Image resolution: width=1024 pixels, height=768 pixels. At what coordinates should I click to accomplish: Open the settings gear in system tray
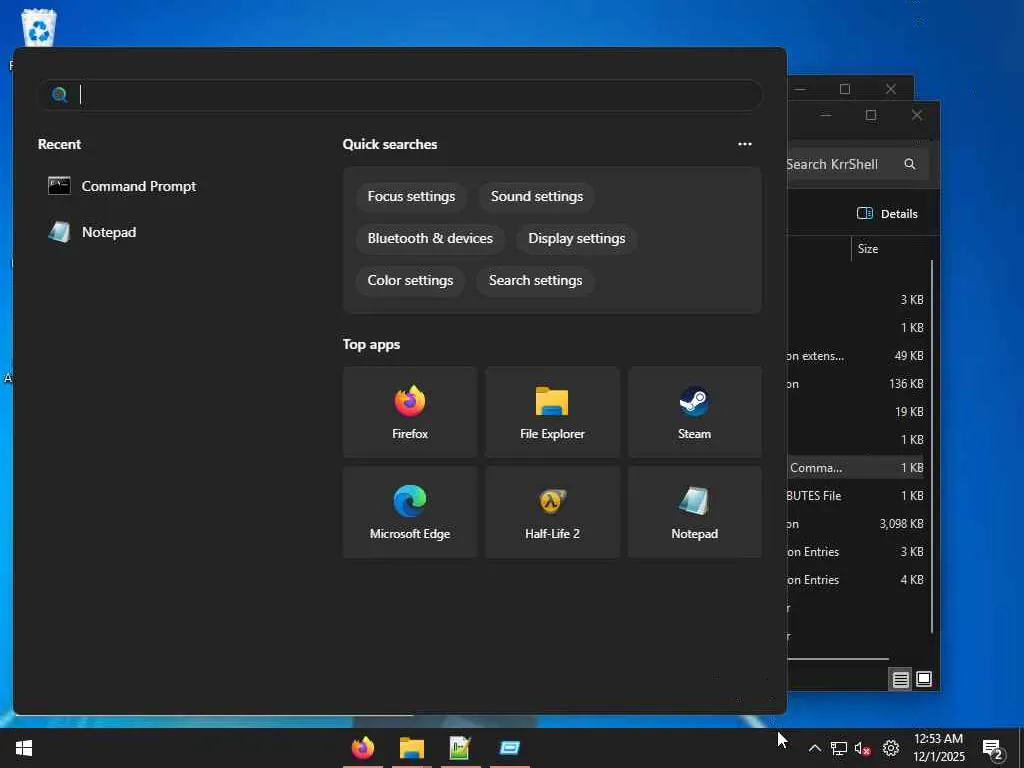coord(891,748)
